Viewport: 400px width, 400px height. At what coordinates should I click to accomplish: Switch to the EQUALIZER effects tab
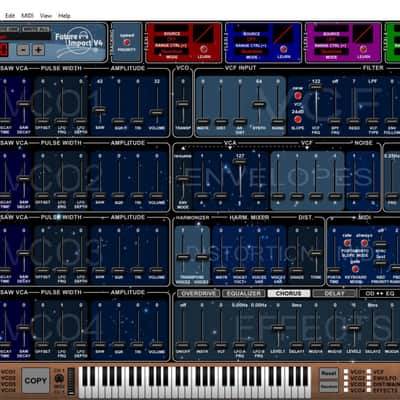(x=244, y=294)
